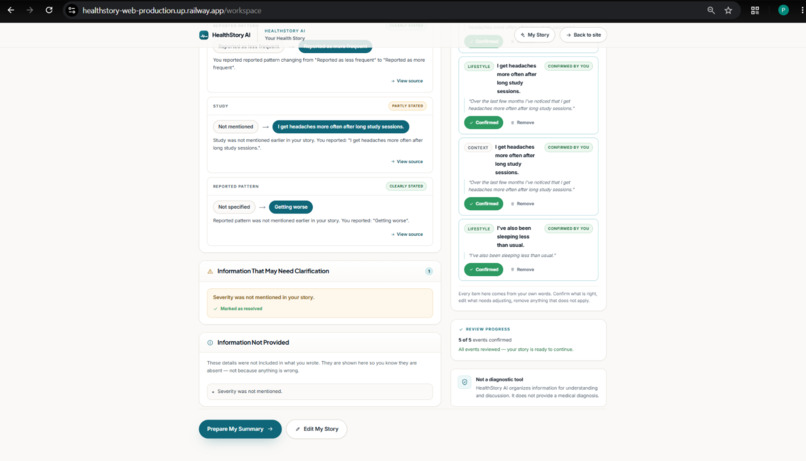Click the Severity was not mentioned notice

(x=320, y=303)
